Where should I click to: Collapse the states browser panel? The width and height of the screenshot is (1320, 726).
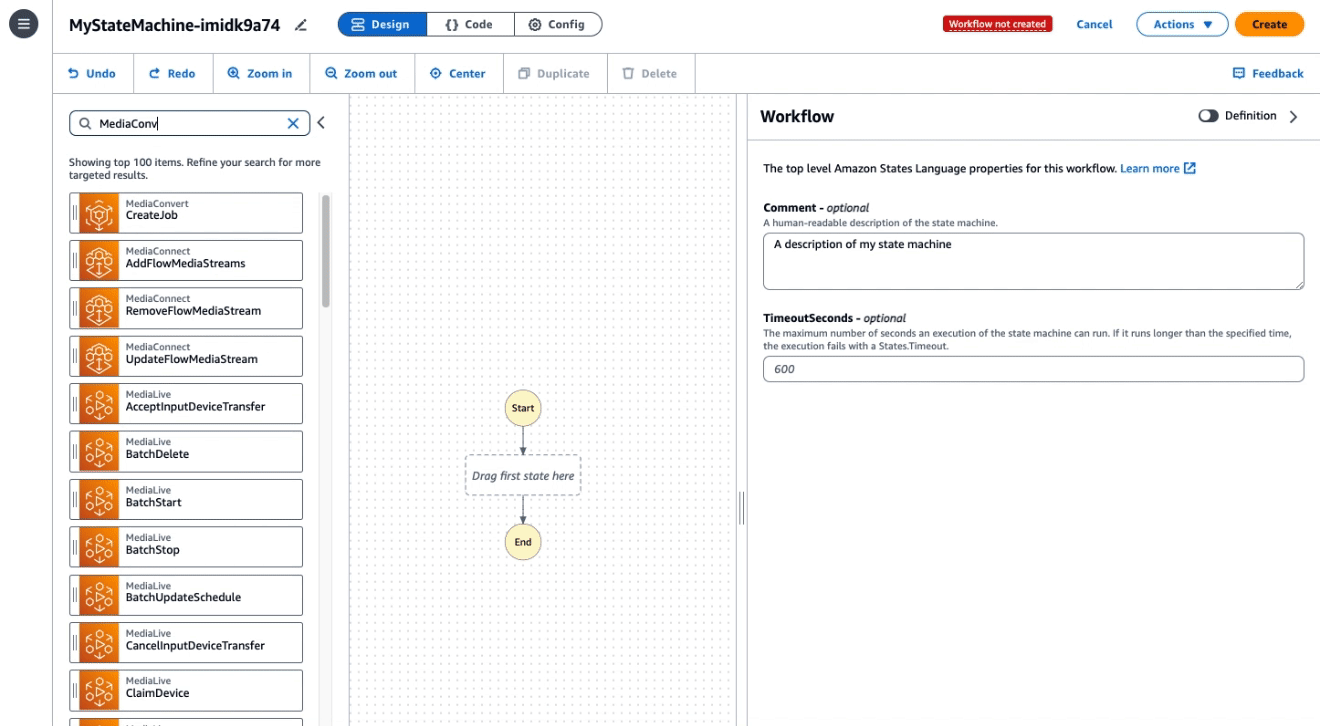tap(321, 123)
